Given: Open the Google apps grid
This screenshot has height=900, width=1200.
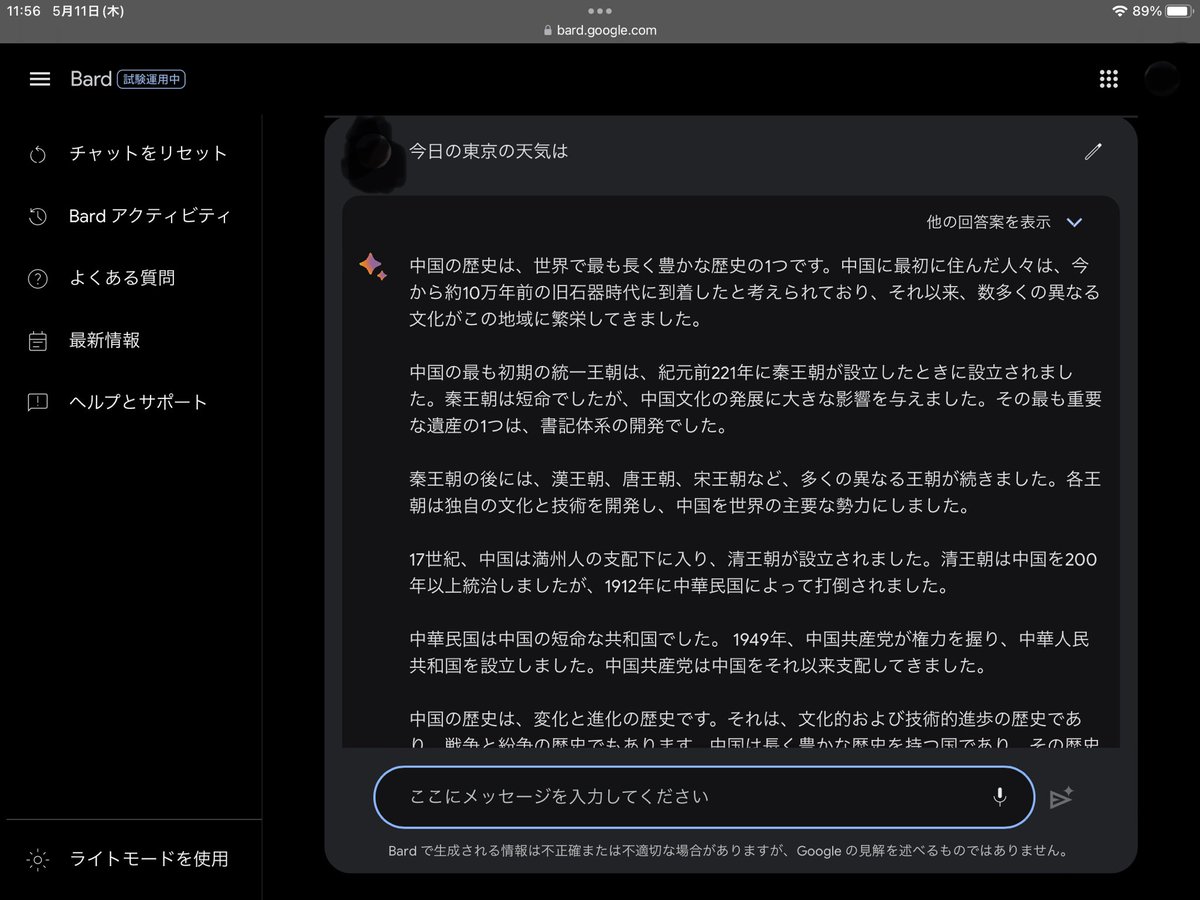Looking at the screenshot, I should point(1108,79).
